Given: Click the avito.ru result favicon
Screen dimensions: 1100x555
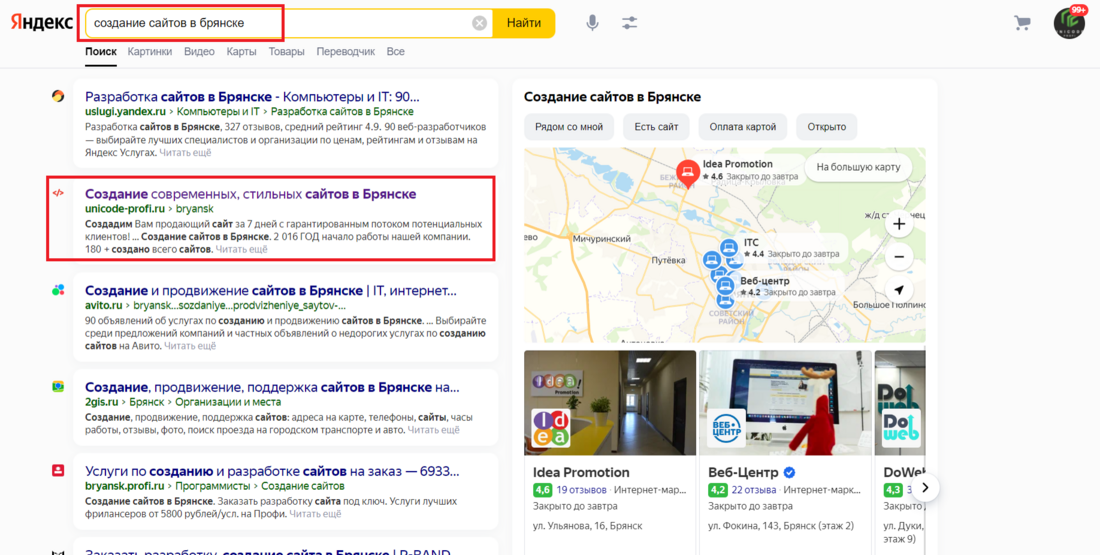Looking at the screenshot, I should point(58,290).
